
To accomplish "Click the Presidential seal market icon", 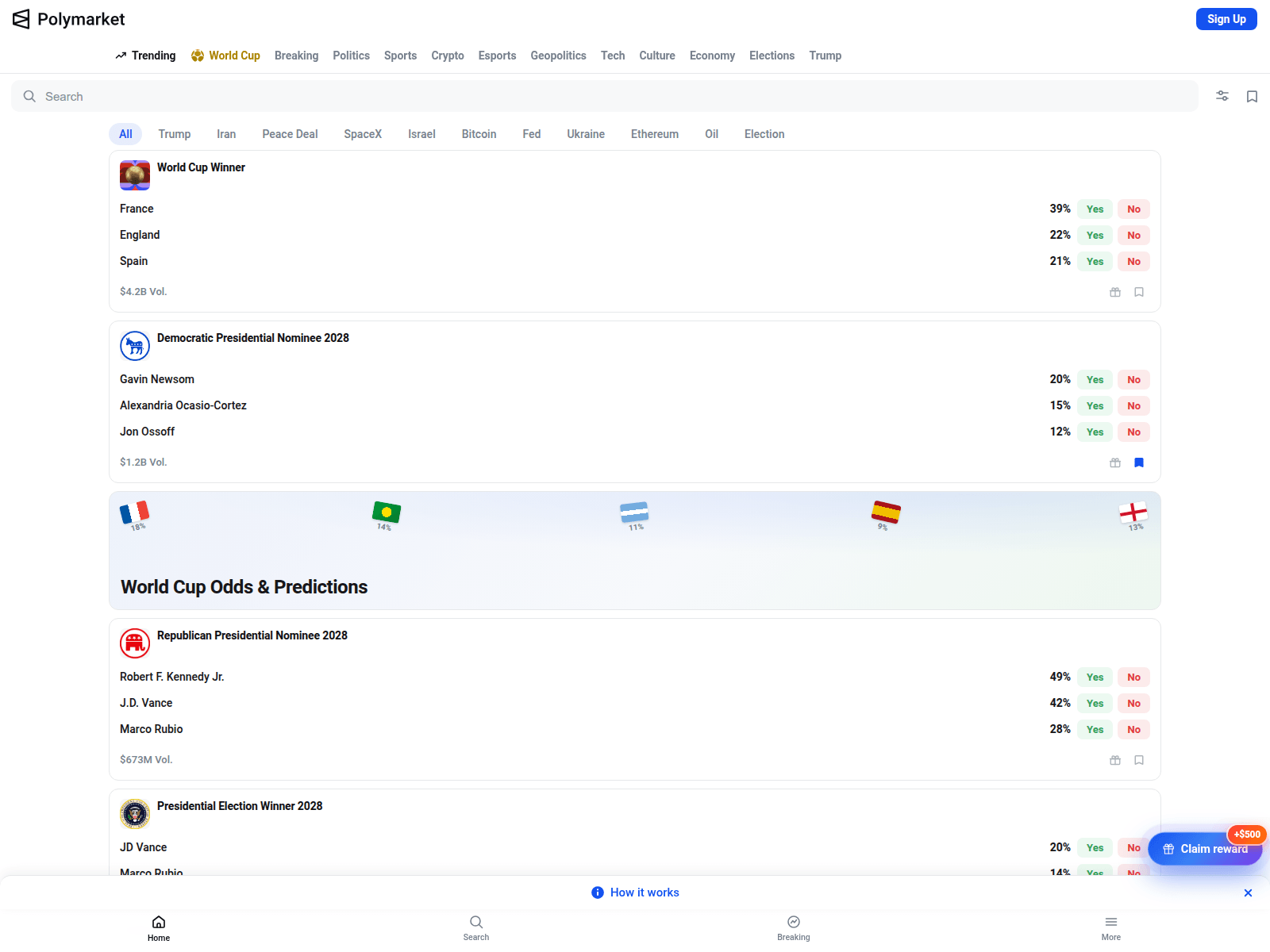I will click(135, 814).
